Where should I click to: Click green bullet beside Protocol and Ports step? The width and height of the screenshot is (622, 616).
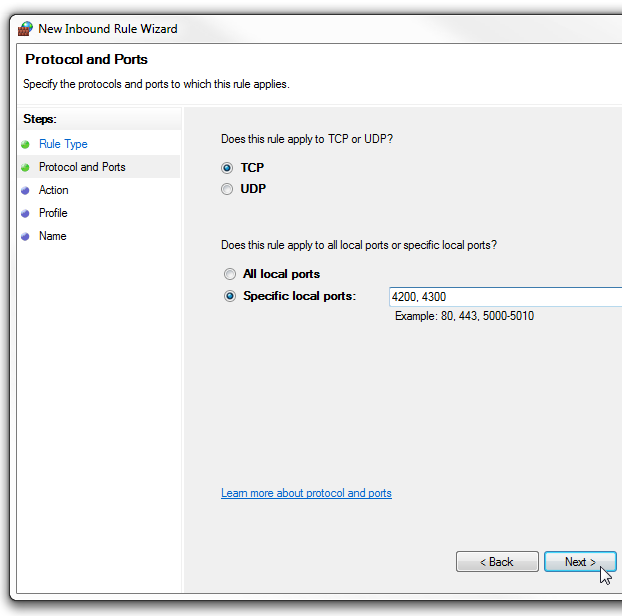[25, 167]
